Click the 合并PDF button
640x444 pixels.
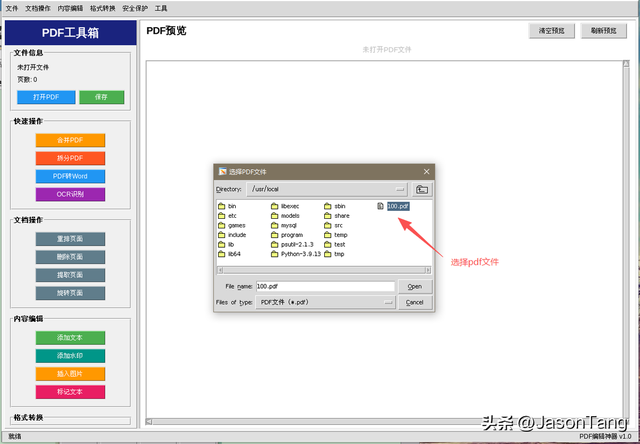pyautogui.click(x=70, y=140)
